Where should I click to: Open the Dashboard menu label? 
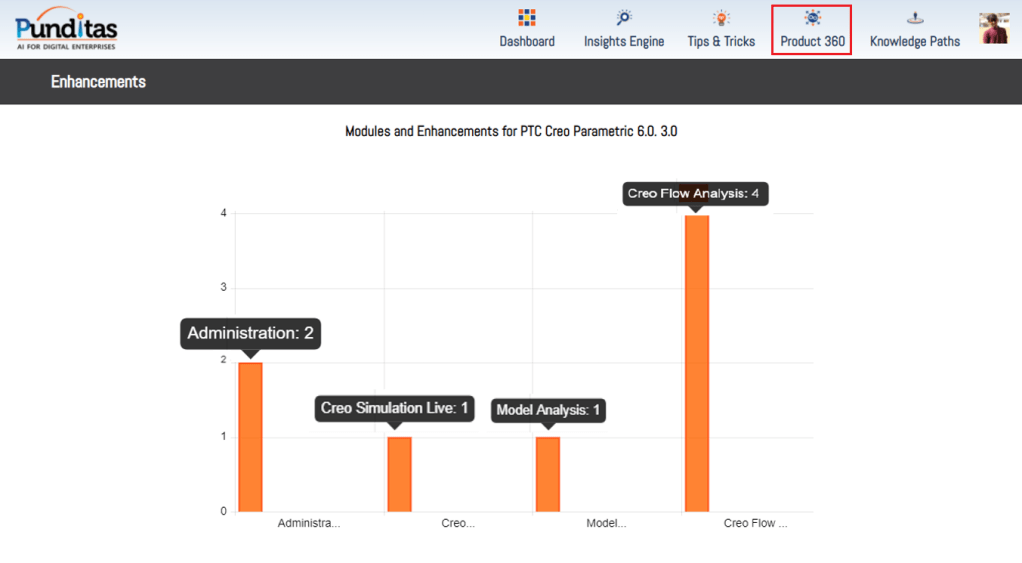[x=527, y=41]
